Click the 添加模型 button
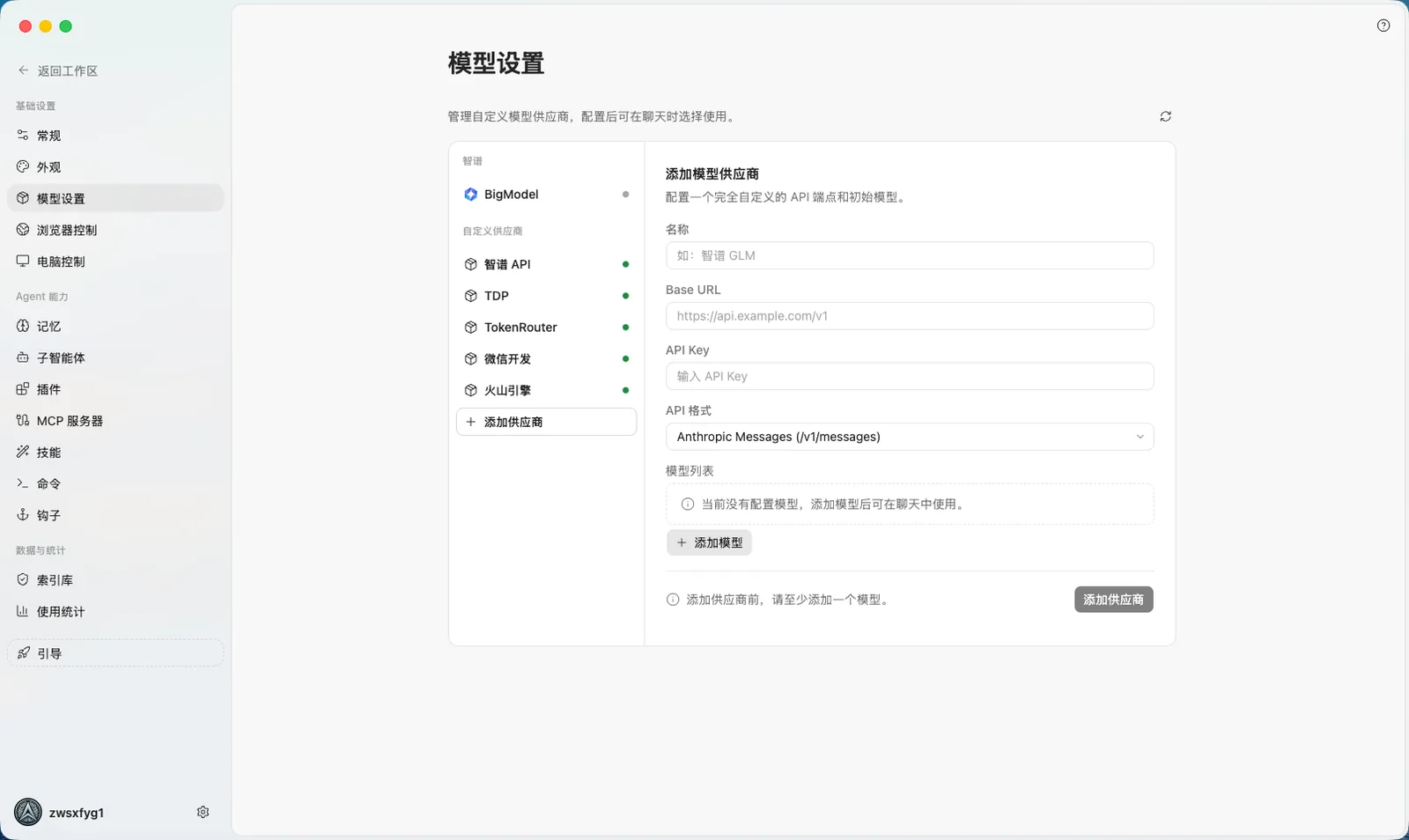This screenshot has width=1409, height=840. [x=709, y=542]
